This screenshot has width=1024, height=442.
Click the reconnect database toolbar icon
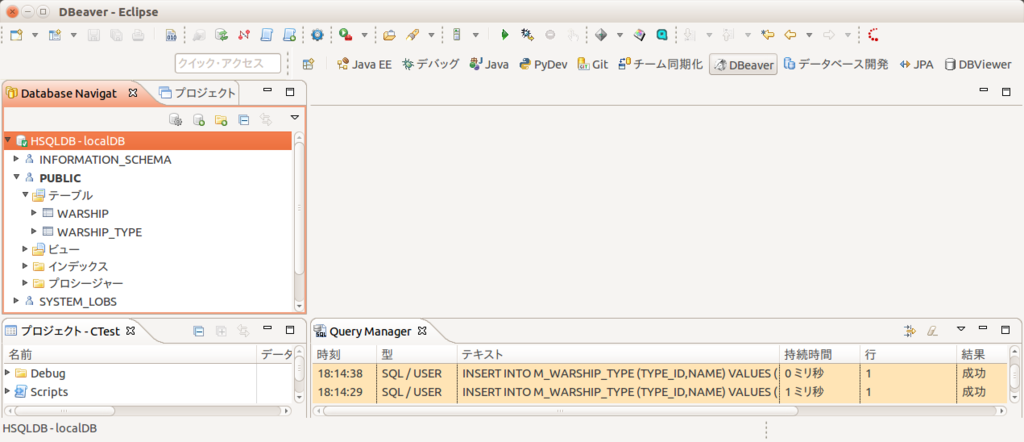(x=222, y=35)
